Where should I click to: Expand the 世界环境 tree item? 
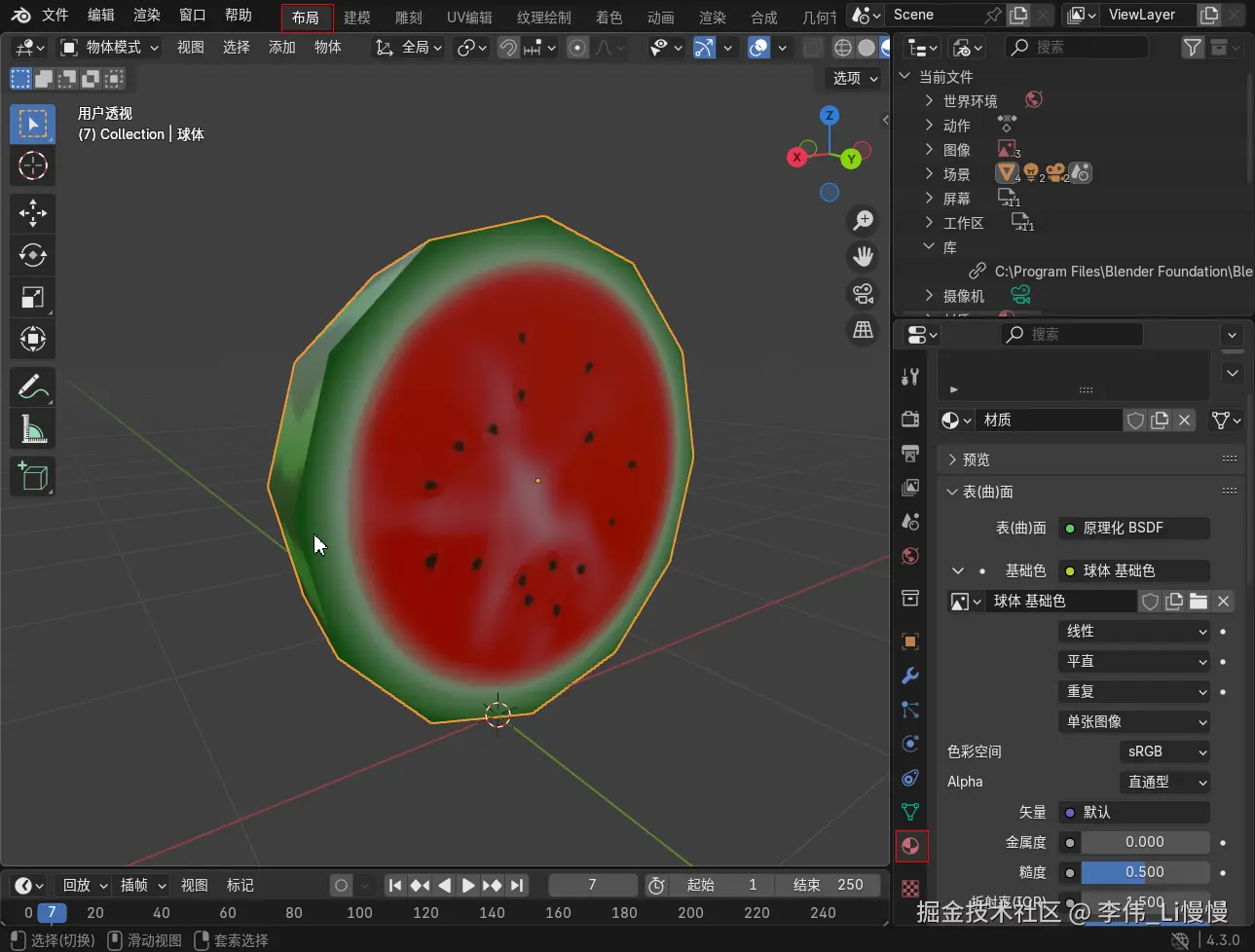pos(929,100)
